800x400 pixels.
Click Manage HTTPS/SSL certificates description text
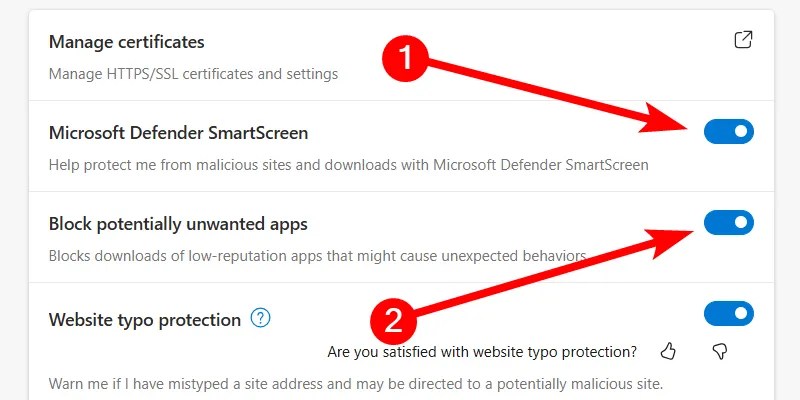click(x=193, y=73)
